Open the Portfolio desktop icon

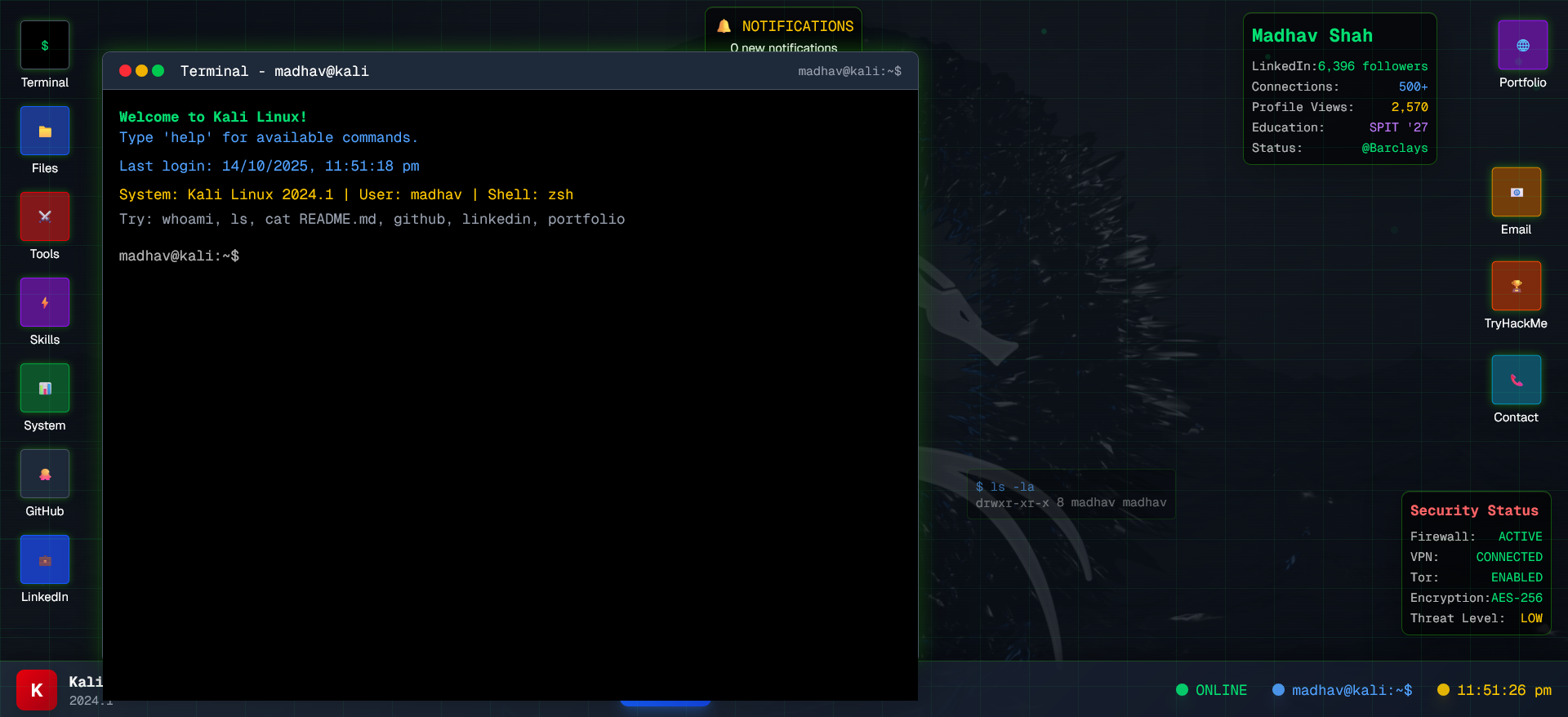coord(1522,54)
